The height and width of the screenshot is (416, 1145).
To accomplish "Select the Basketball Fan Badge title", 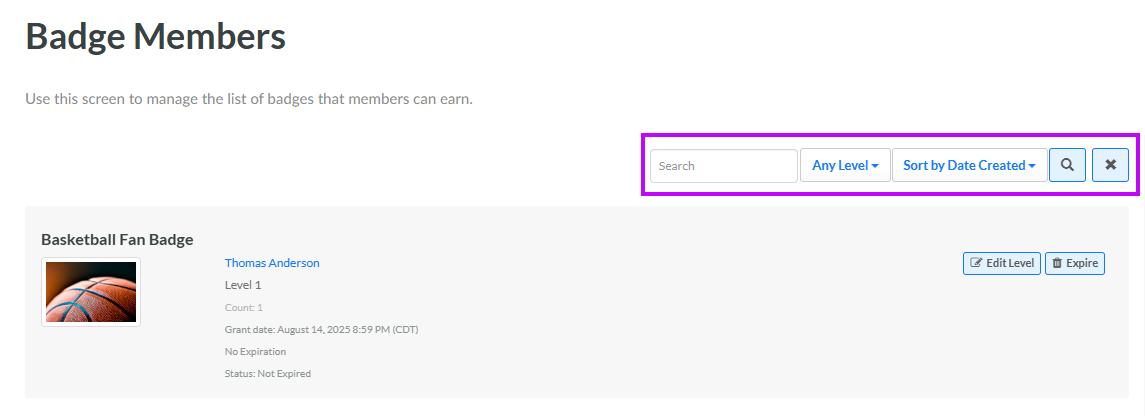I will [x=117, y=239].
